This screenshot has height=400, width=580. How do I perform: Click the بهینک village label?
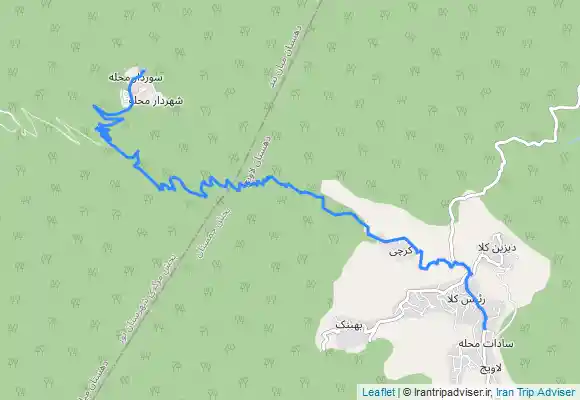tap(350, 326)
